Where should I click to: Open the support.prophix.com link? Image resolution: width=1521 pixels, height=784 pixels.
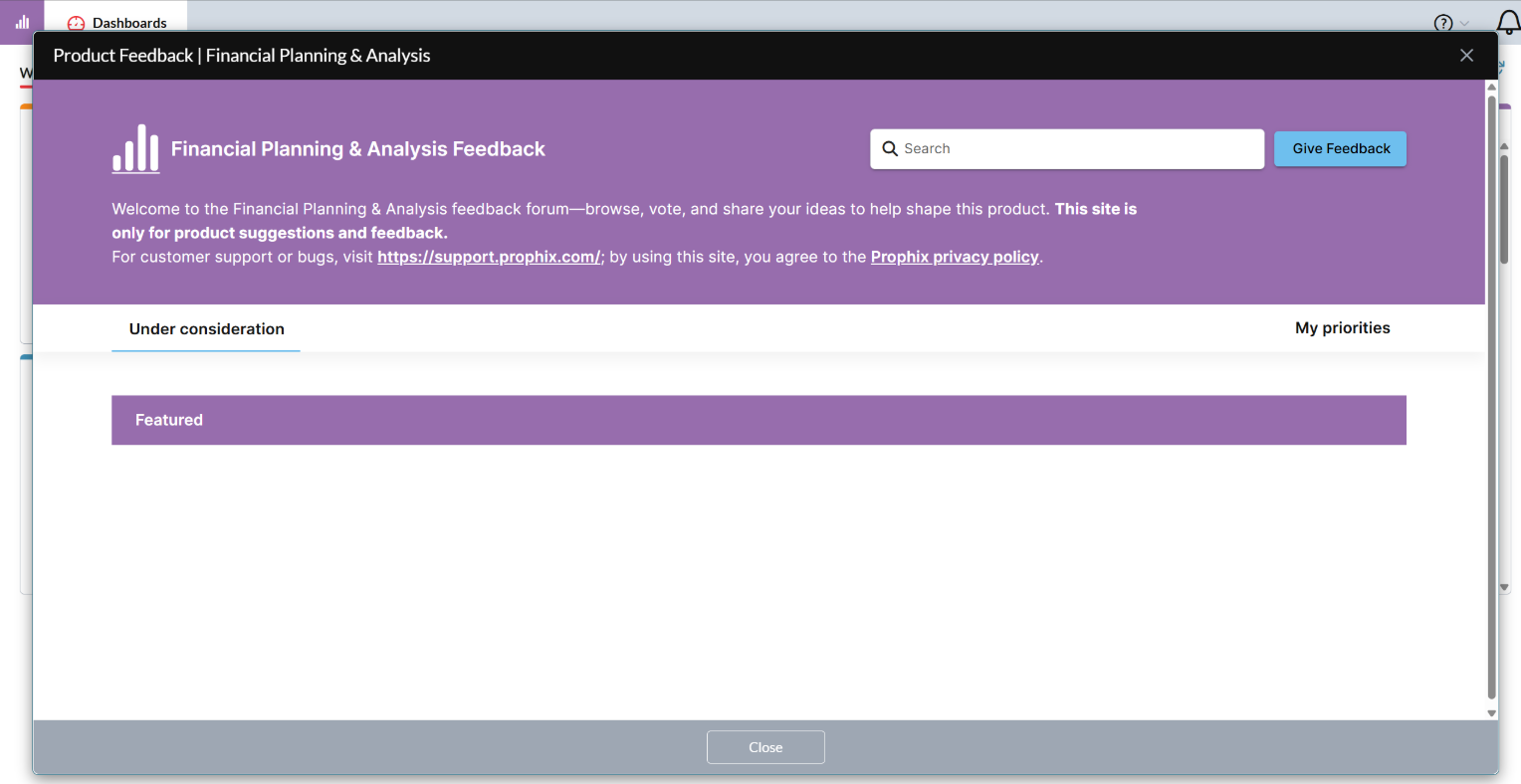coord(489,257)
